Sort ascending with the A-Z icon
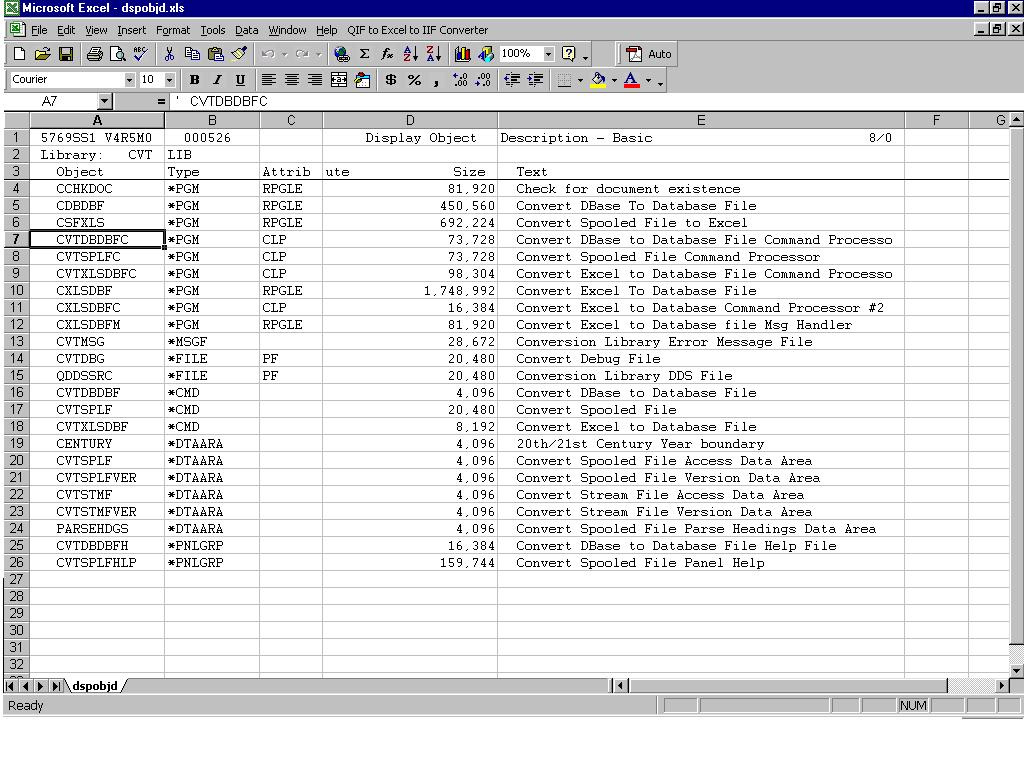Screen dimensions: 1024x768 point(410,54)
